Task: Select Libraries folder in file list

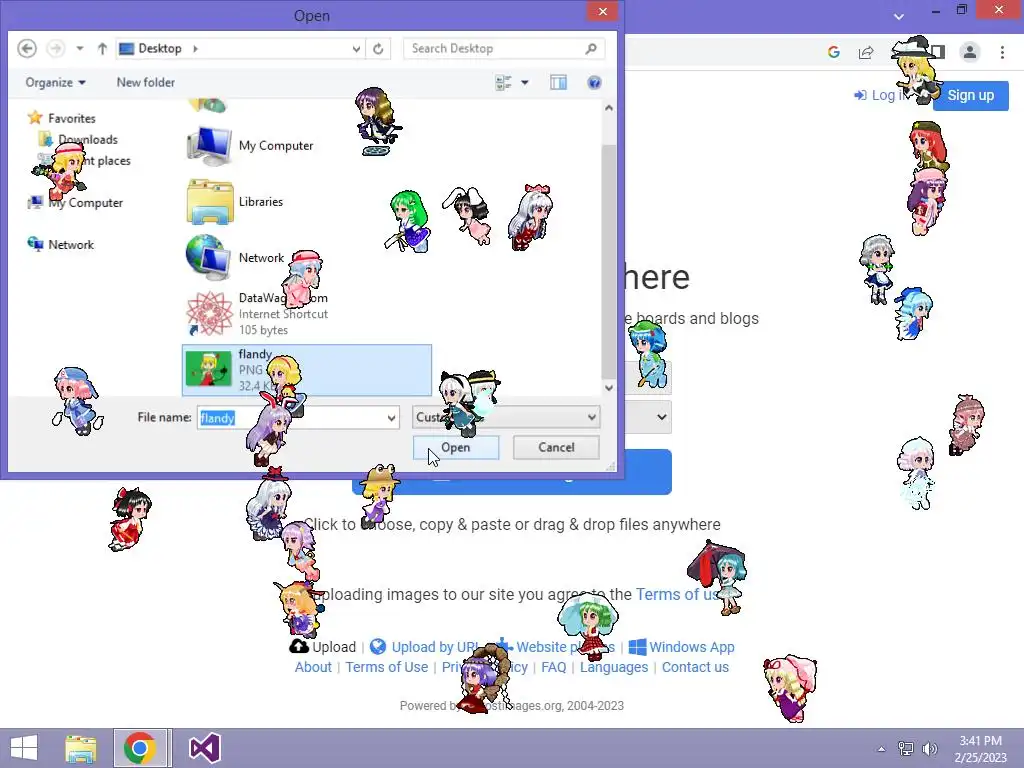Action: click(235, 202)
